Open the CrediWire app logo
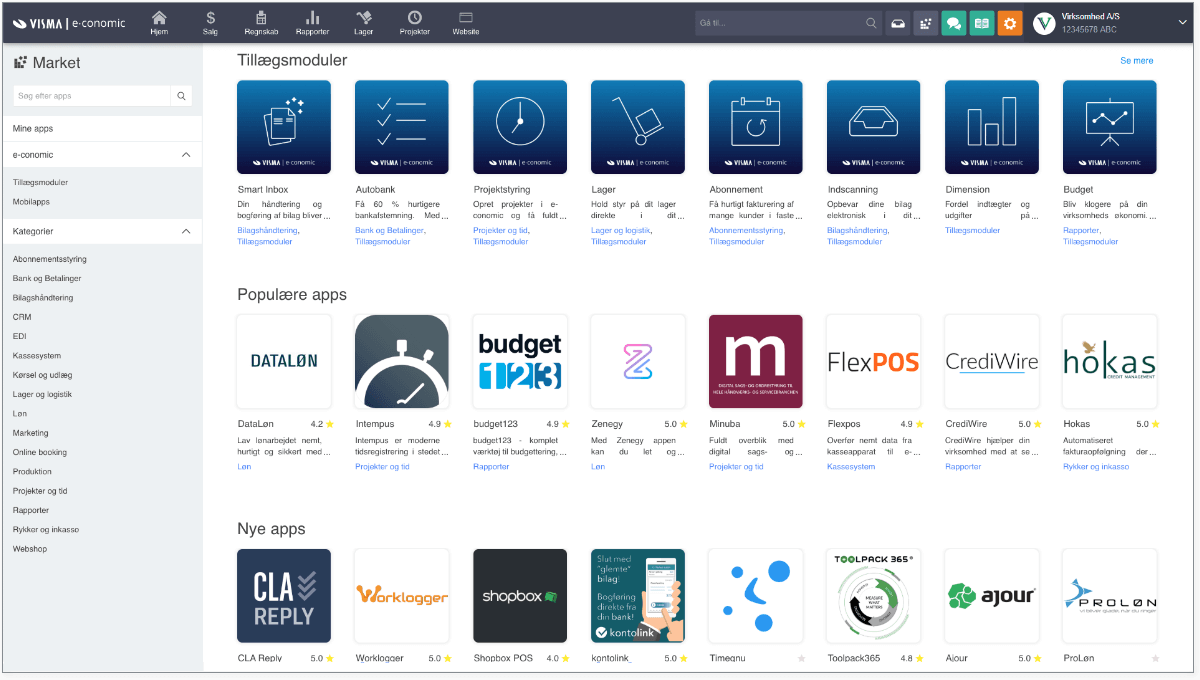This screenshot has width=1200, height=680. [x=992, y=362]
